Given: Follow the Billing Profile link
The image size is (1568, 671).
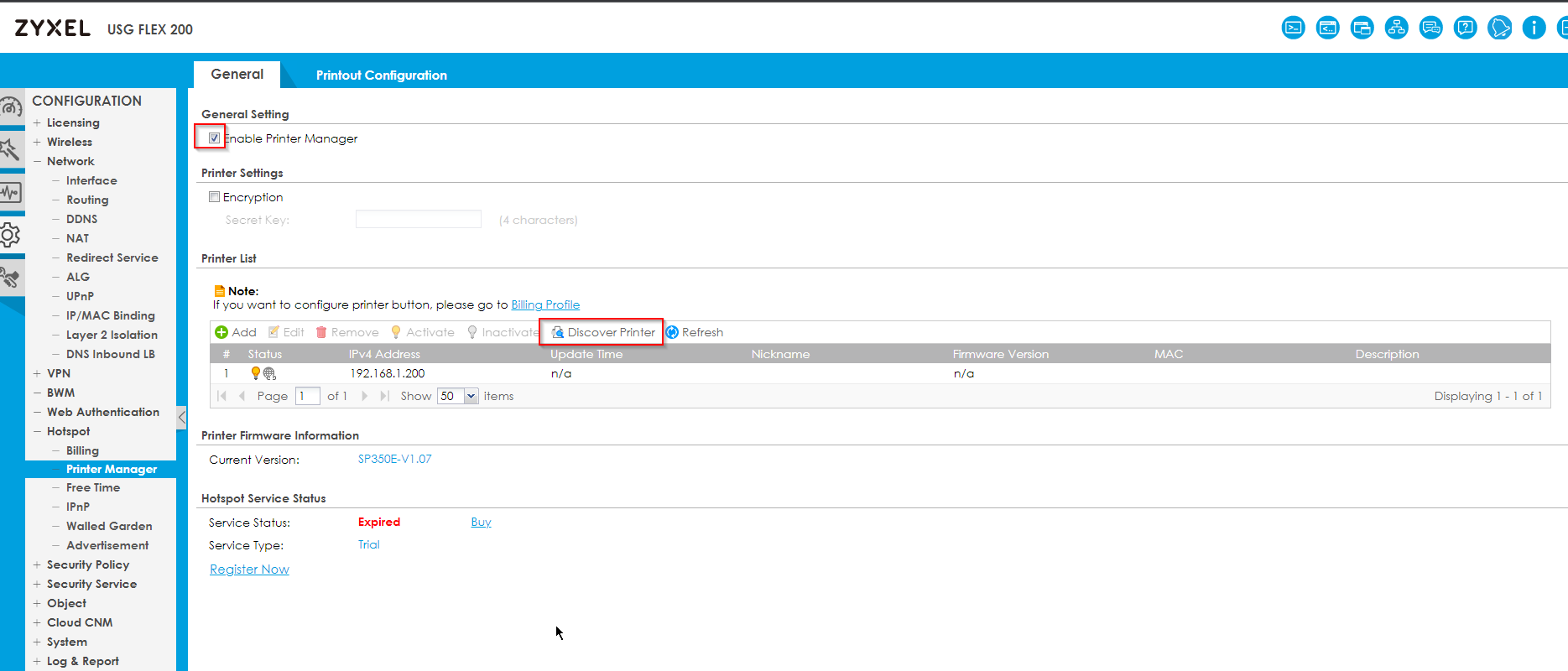Looking at the screenshot, I should (545, 304).
